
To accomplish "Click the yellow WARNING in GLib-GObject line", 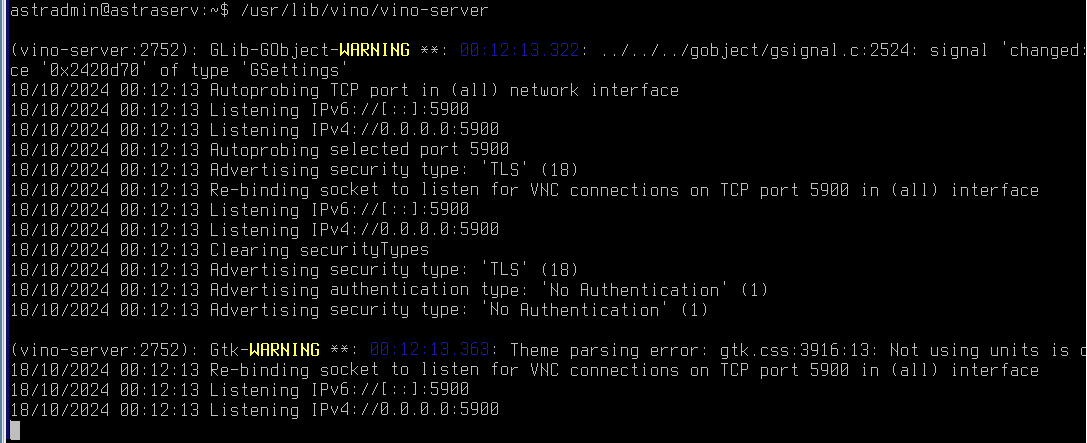I will [374, 50].
